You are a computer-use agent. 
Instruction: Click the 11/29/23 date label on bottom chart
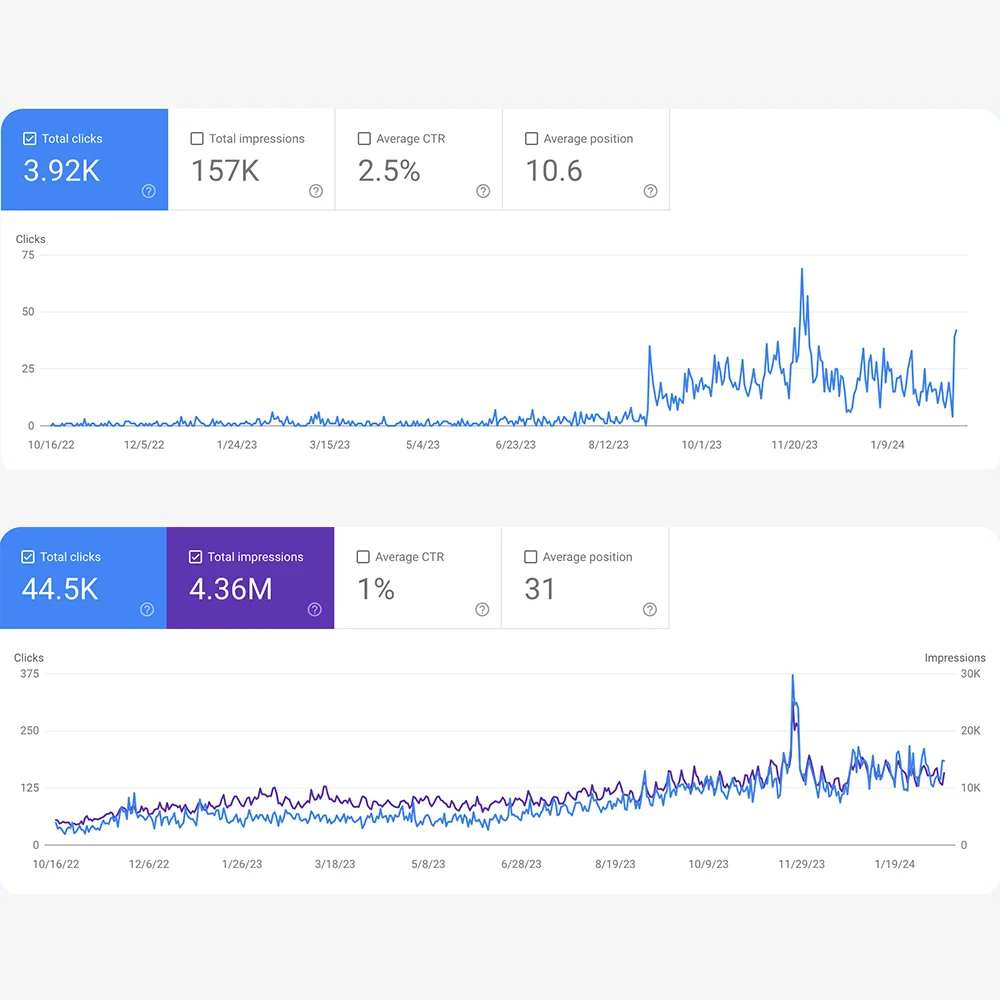tap(800, 864)
